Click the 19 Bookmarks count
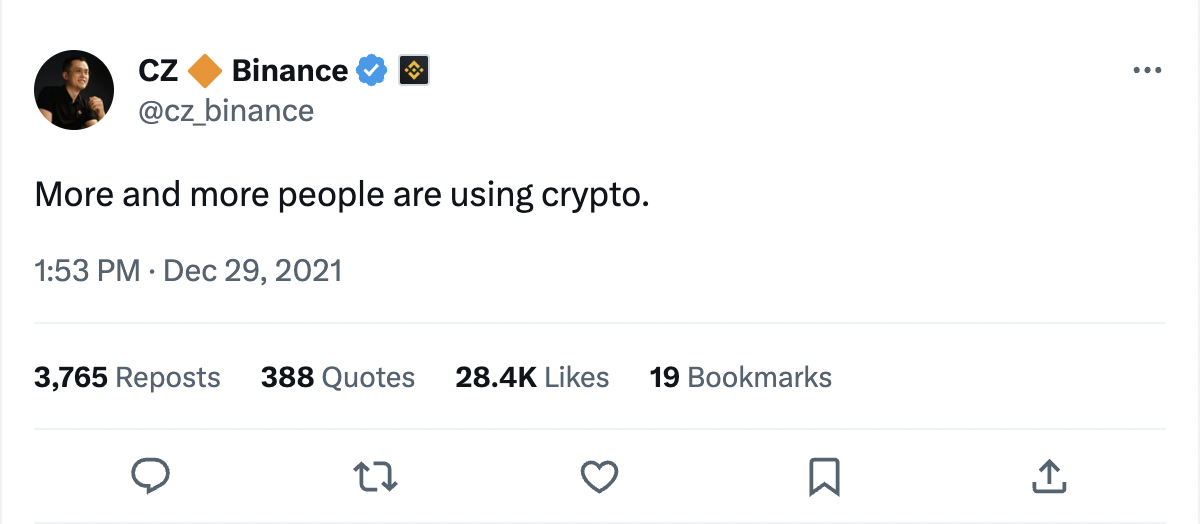 pos(740,377)
